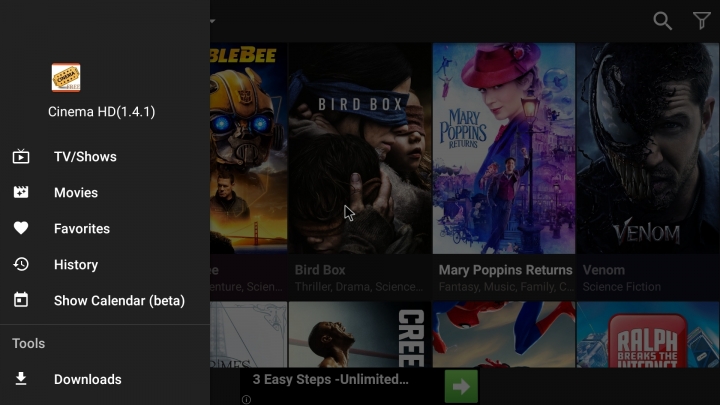Open Show Calendar (beta)

point(105,300)
